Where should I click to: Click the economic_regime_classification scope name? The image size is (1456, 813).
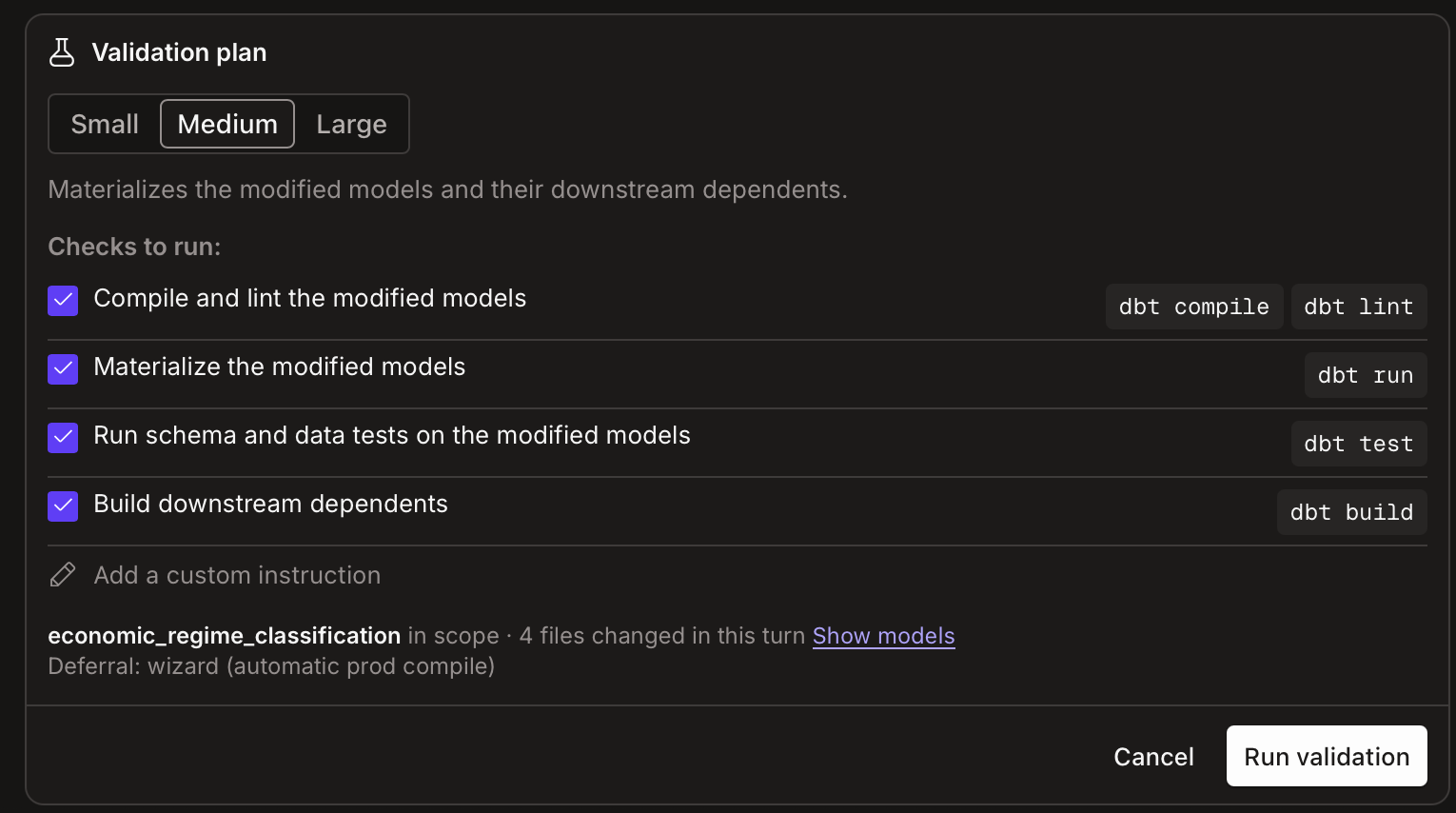[x=225, y=636]
